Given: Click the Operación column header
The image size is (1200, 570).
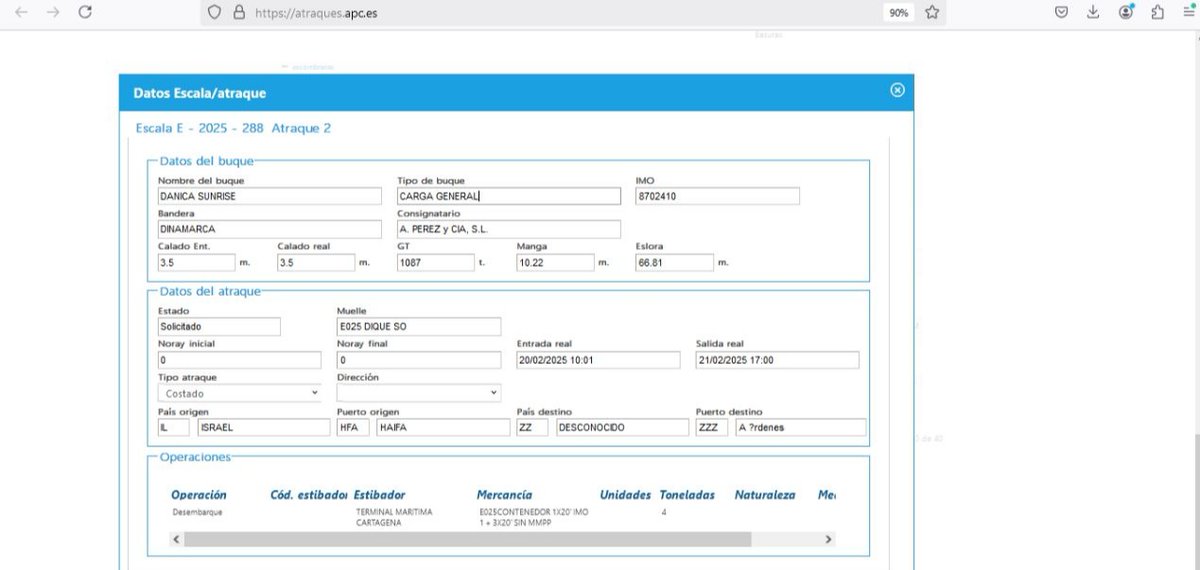Looking at the screenshot, I should (x=199, y=495).
